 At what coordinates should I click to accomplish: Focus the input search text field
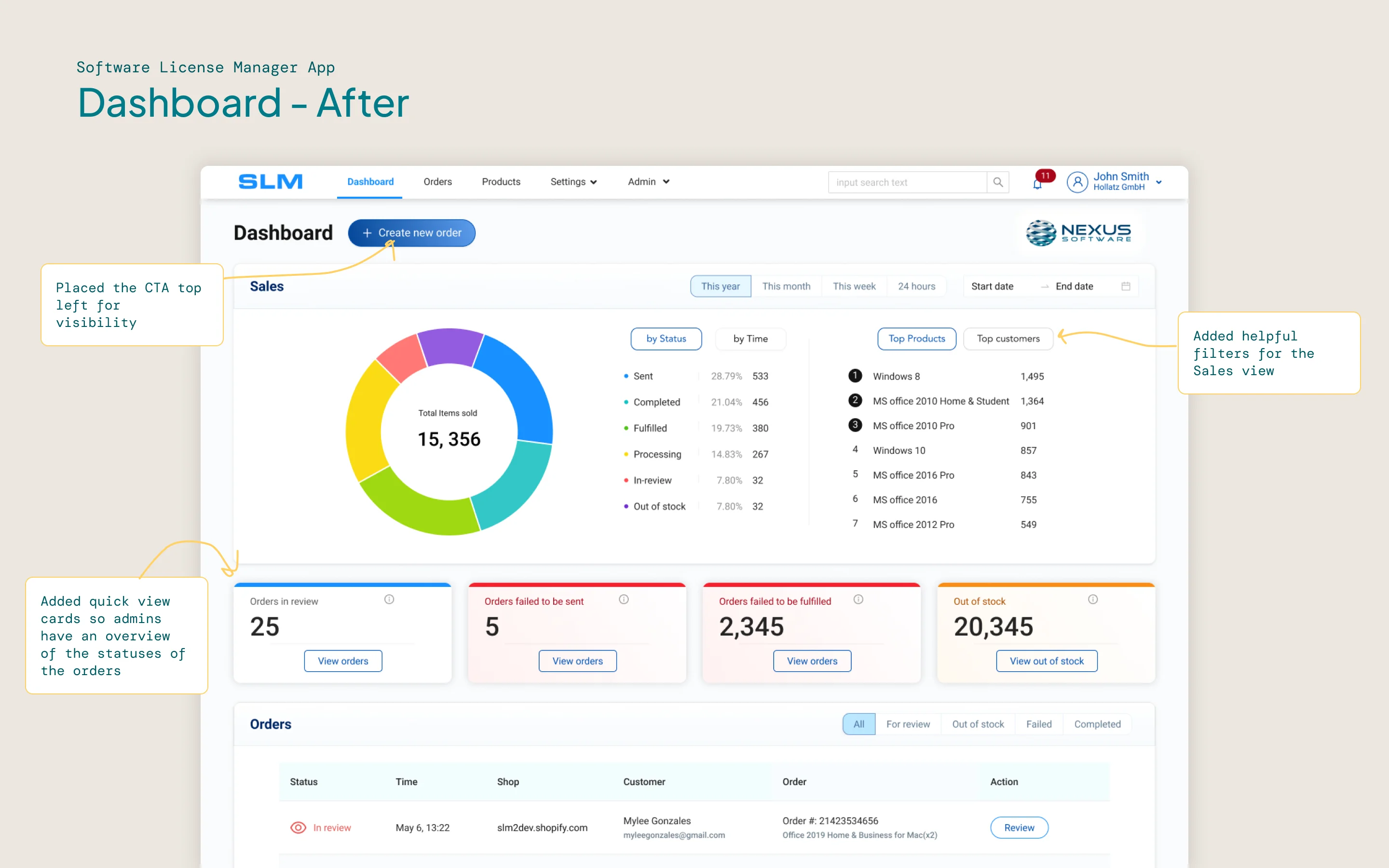[x=907, y=183]
